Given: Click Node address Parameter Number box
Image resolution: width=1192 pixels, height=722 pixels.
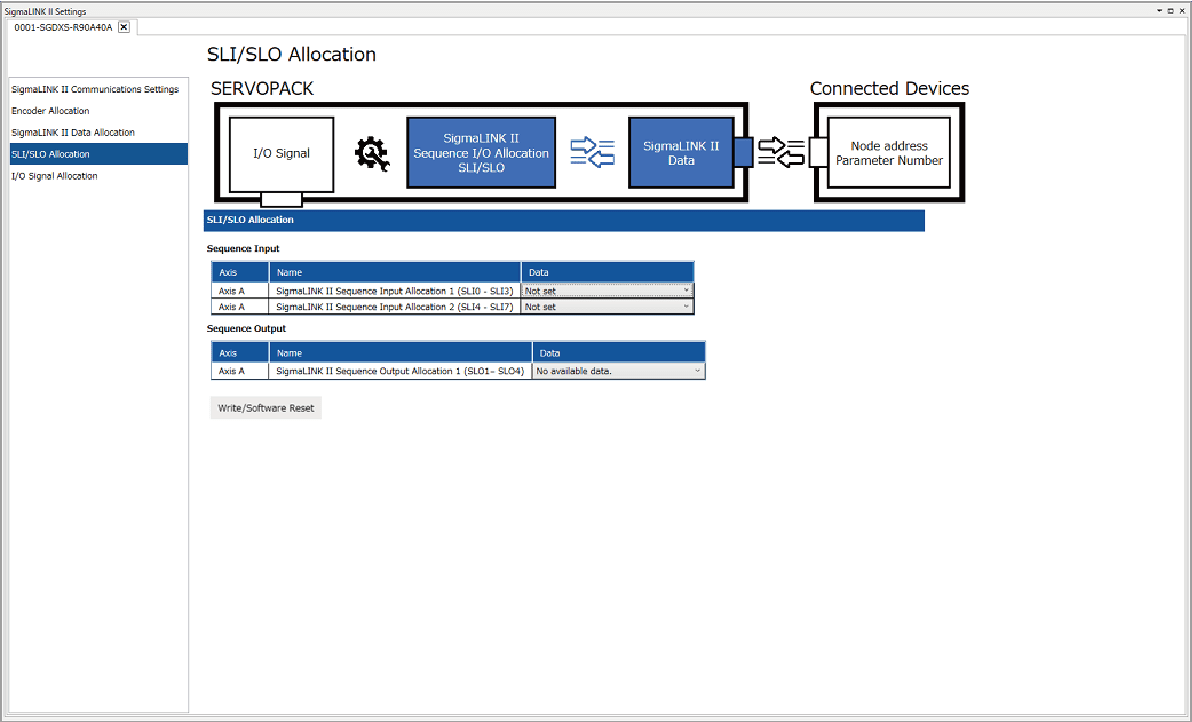Looking at the screenshot, I should 889,153.
